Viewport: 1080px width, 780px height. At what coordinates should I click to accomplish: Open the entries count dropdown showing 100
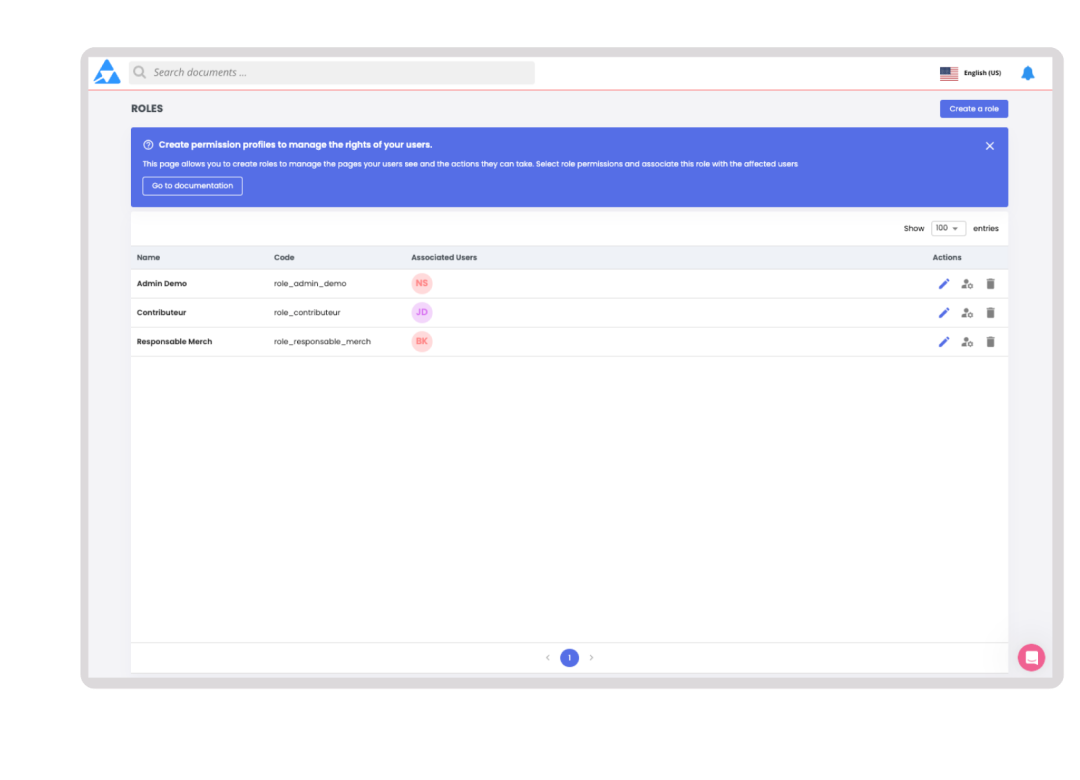point(947,228)
